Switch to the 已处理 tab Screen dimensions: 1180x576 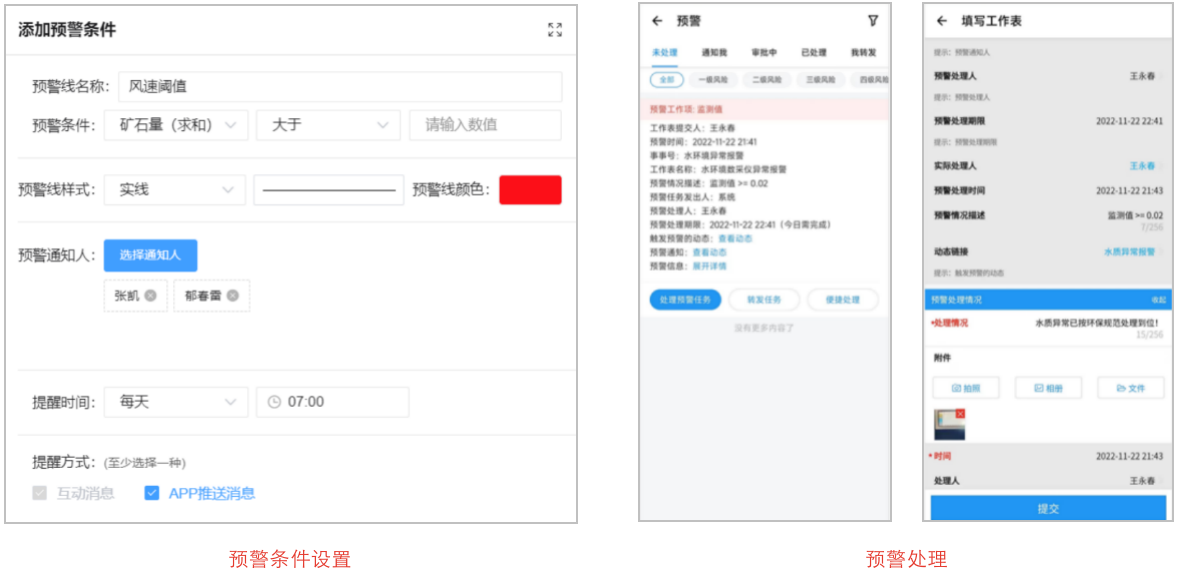point(814,52)
